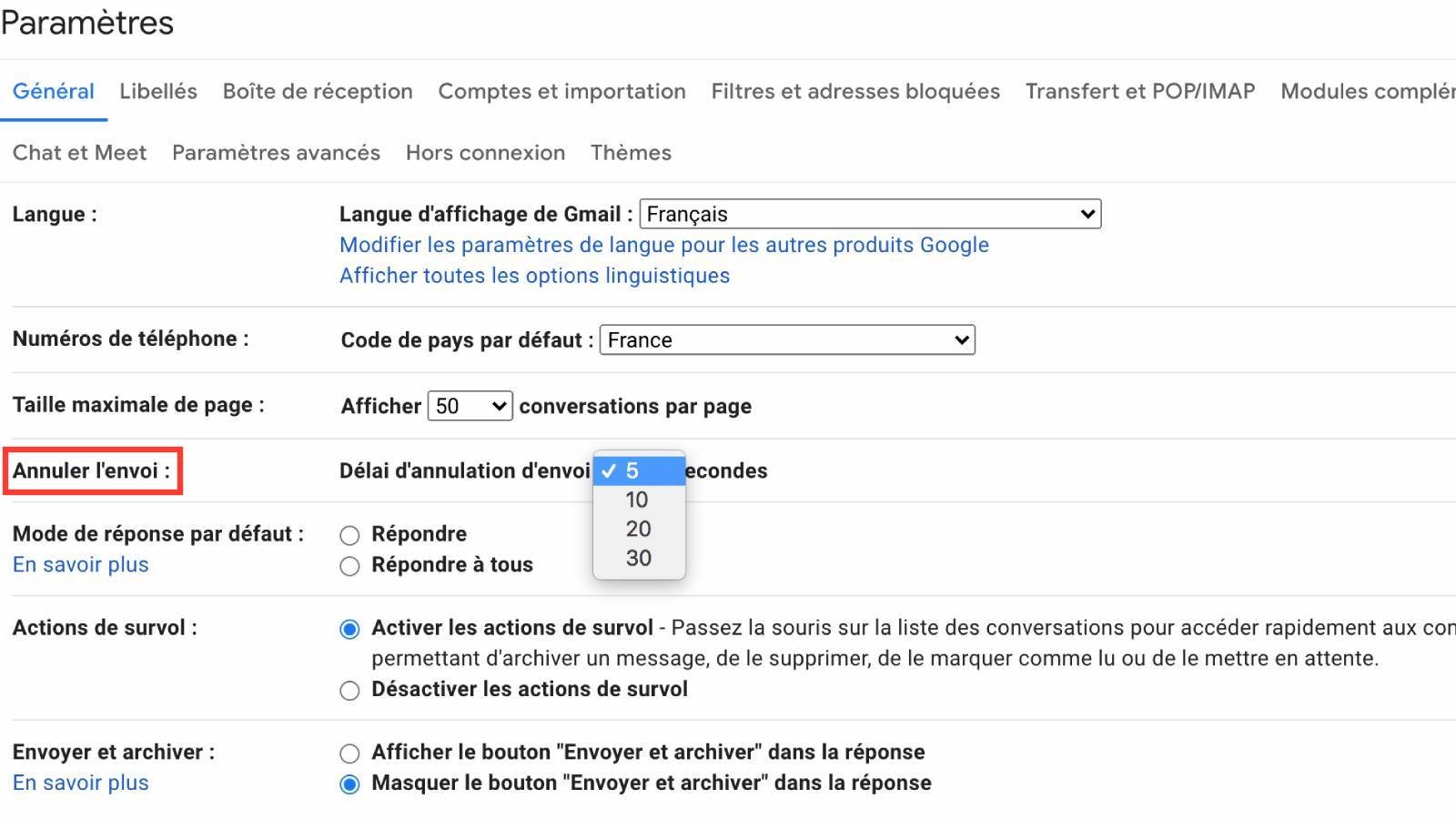The image size is (1456, 819).
Task: Select the Répondre default reply mode
Action: coord(349,534)
